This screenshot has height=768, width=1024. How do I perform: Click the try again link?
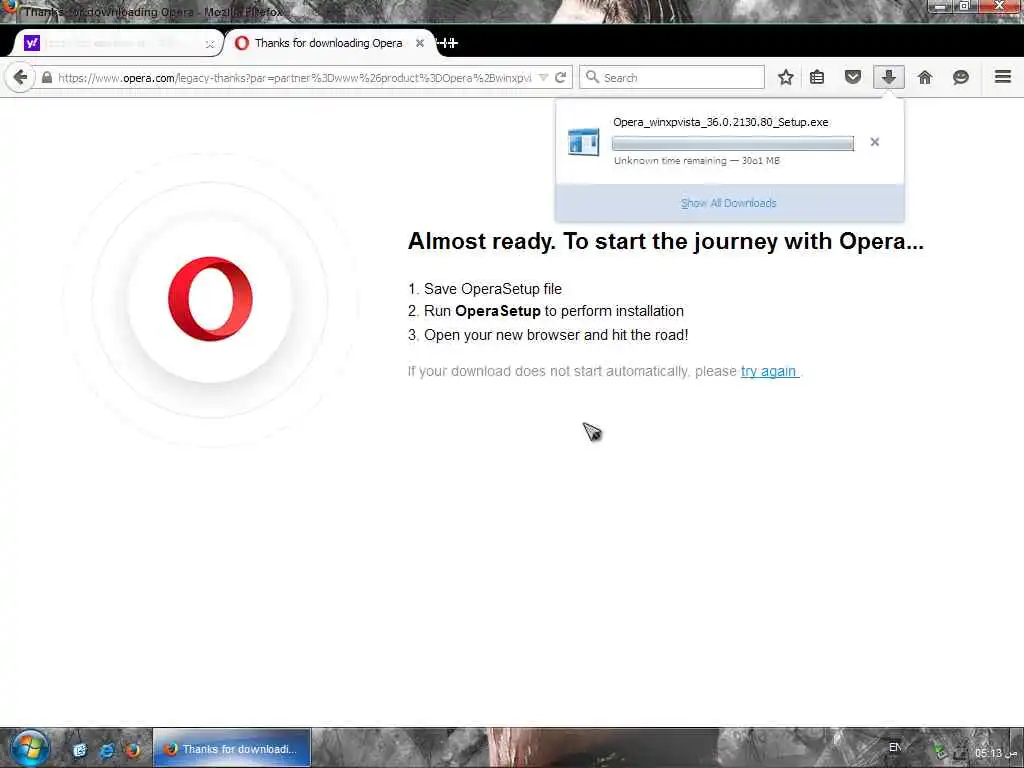(x=769, y=371)
